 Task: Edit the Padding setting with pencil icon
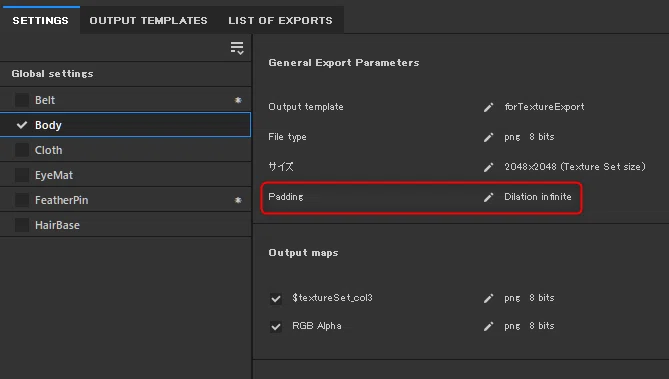pyautogui.click(x=488, y=197)
